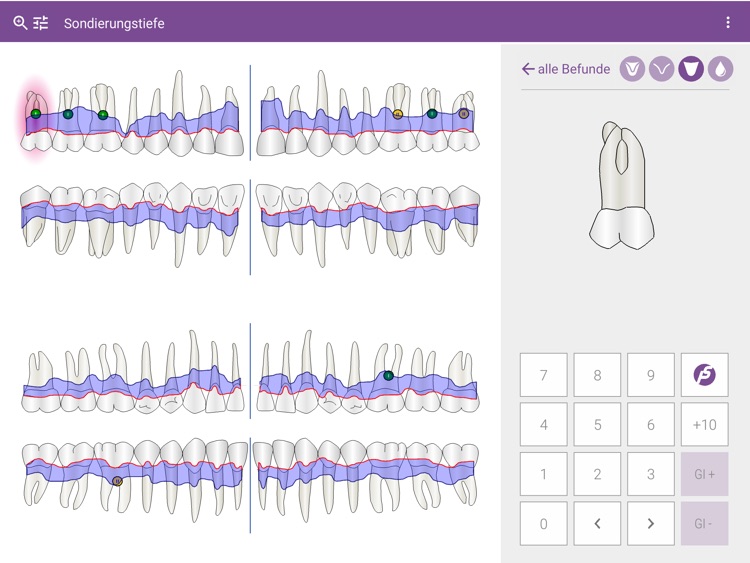Open the filter settings sliders icon
This screenshot has width=750, height=563.
pos(41,22)
